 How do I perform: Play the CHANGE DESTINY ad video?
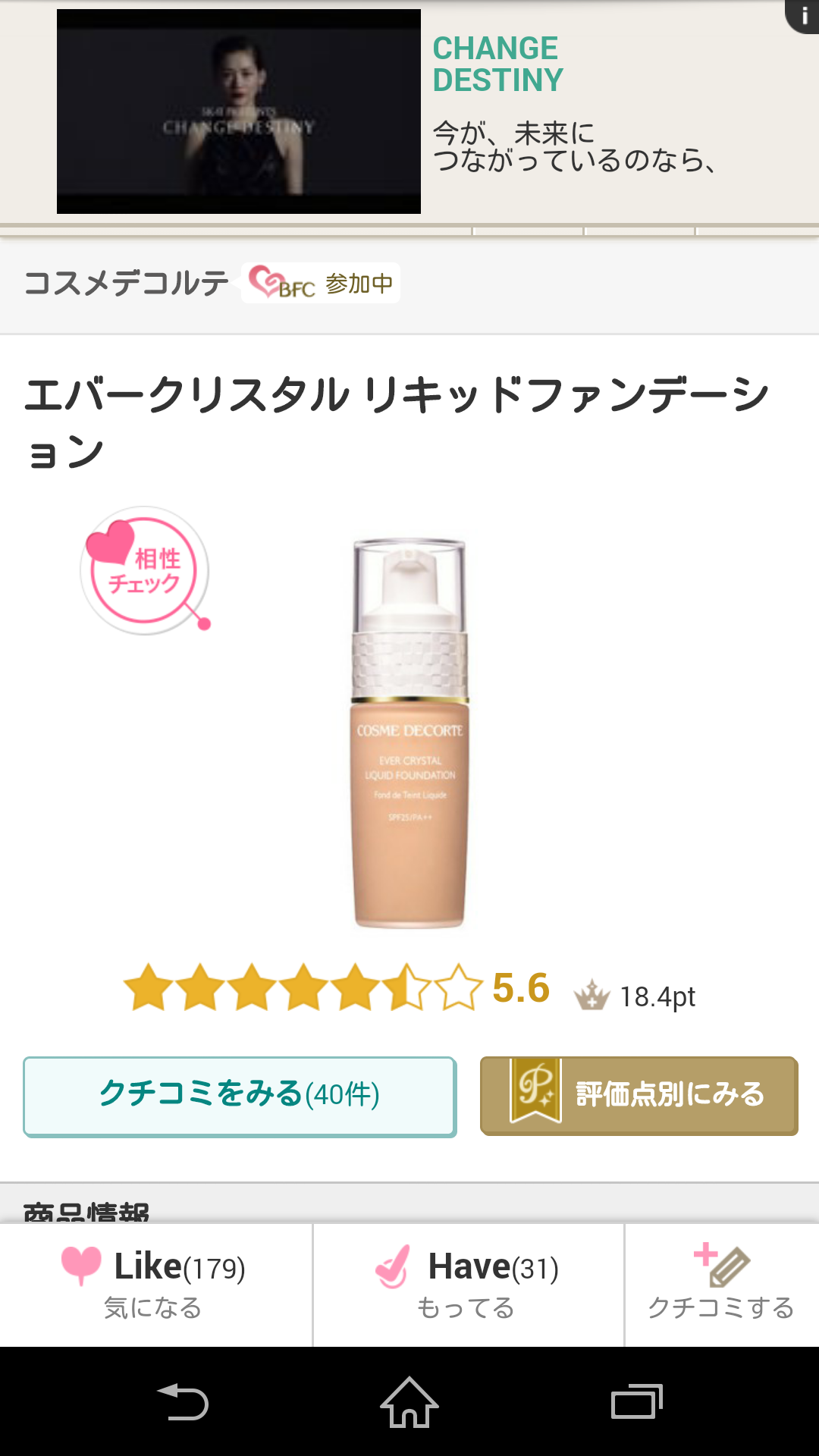coord(239,111)
